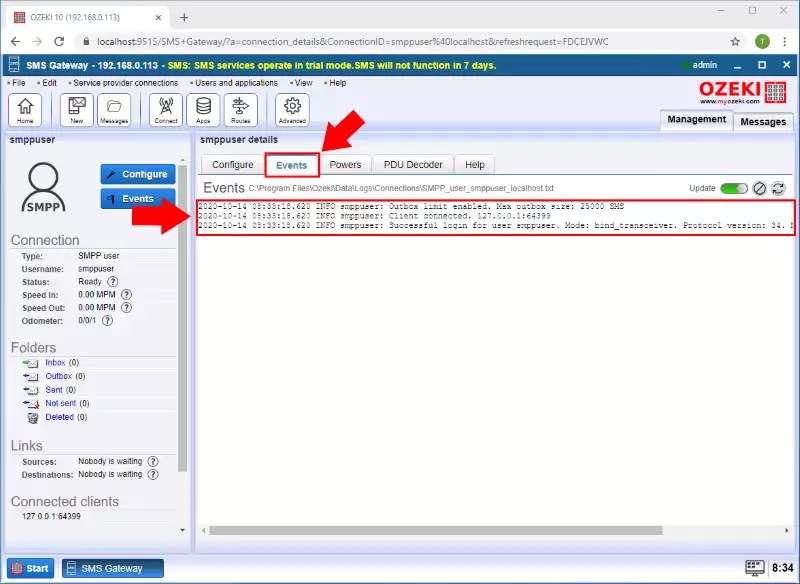Screen dimensions: 800x584
Task: Click the blue Events button
Action: 138,198
